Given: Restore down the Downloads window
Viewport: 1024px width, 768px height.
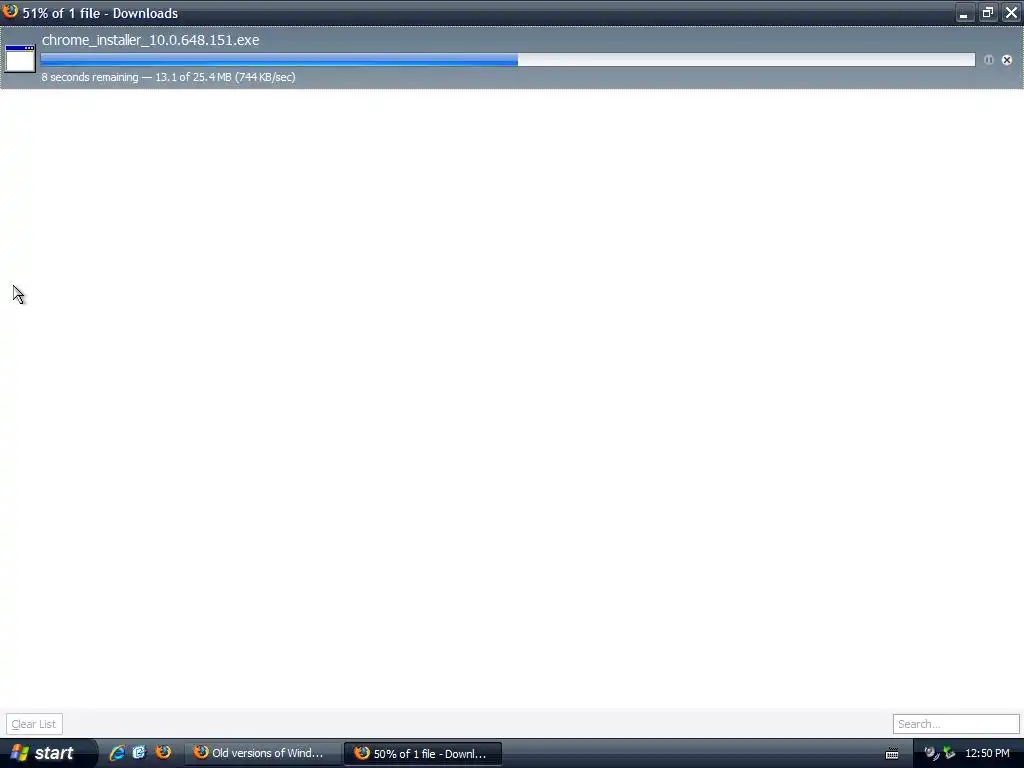Looking at the screenshot, I should click(987, 13).
